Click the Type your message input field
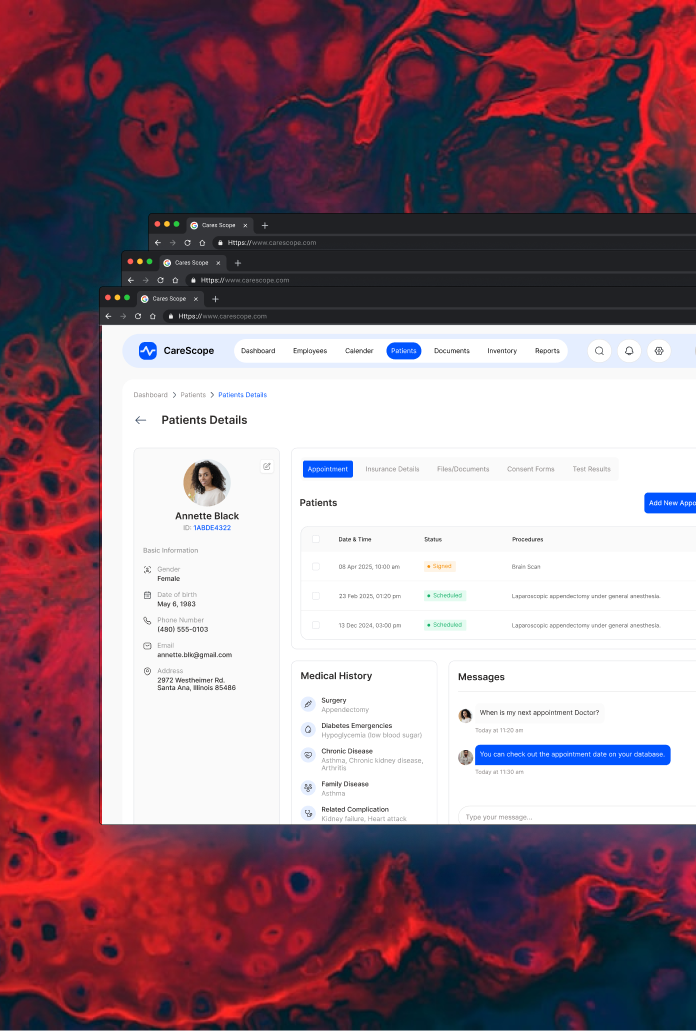Screen dimensions: 696x1031 [570, 817]
